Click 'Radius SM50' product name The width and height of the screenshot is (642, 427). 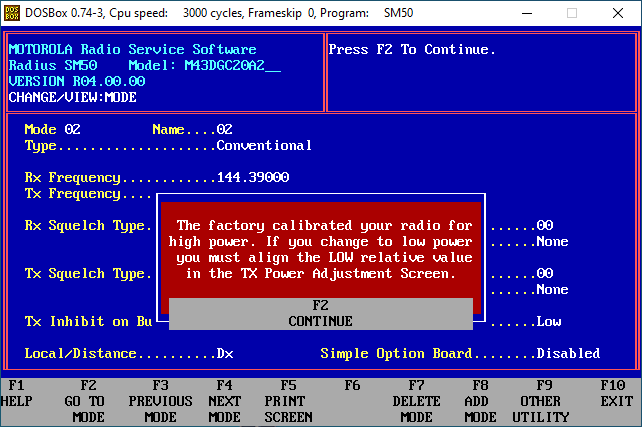click(53, 66)
